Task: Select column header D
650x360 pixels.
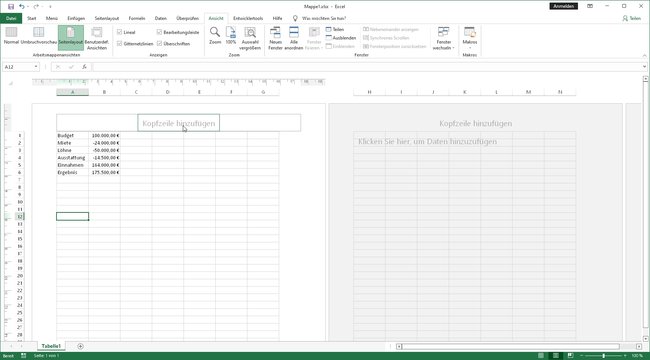Action: click(167, 92)
